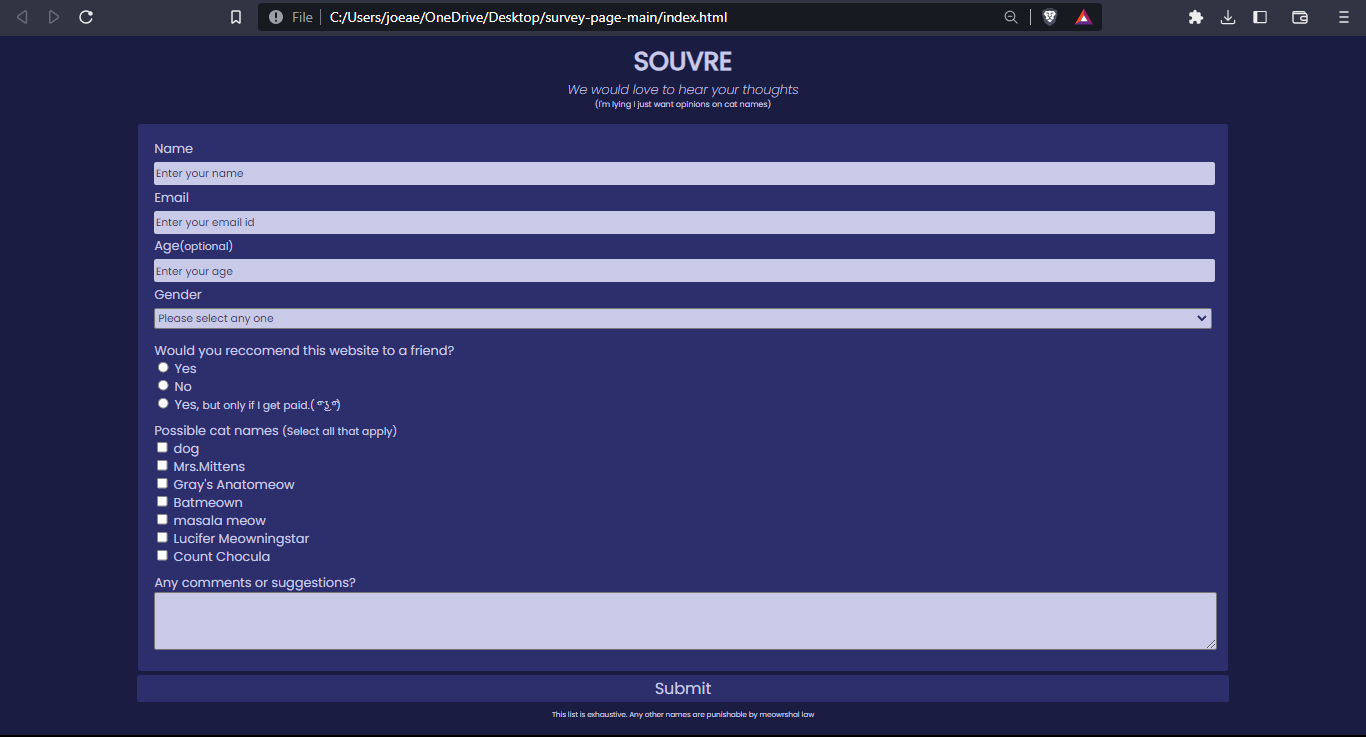Check the 'dog' cat name checkbox
The width and height of the screenshot is (1366, 737).
(x=162, y=447)
